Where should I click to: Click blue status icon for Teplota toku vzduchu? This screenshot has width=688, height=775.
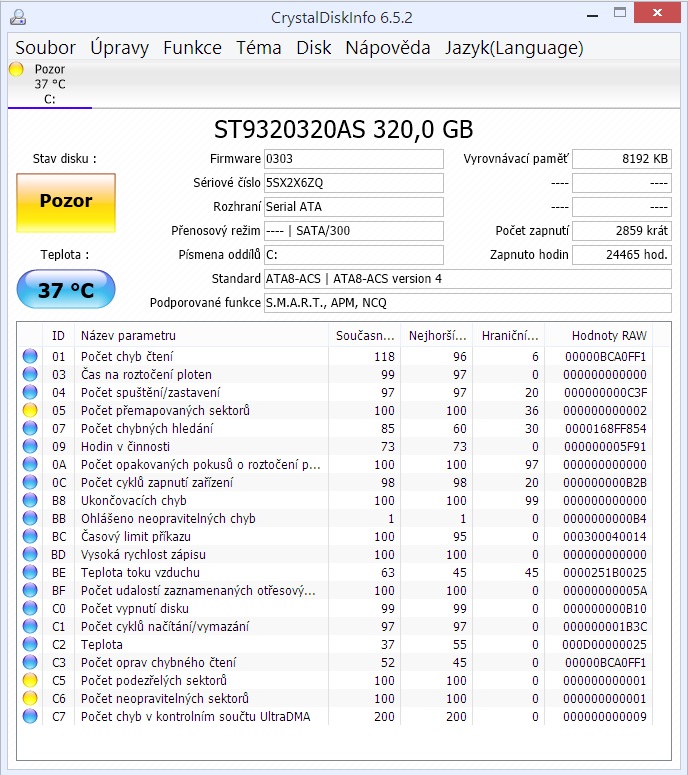pos(30,572)
